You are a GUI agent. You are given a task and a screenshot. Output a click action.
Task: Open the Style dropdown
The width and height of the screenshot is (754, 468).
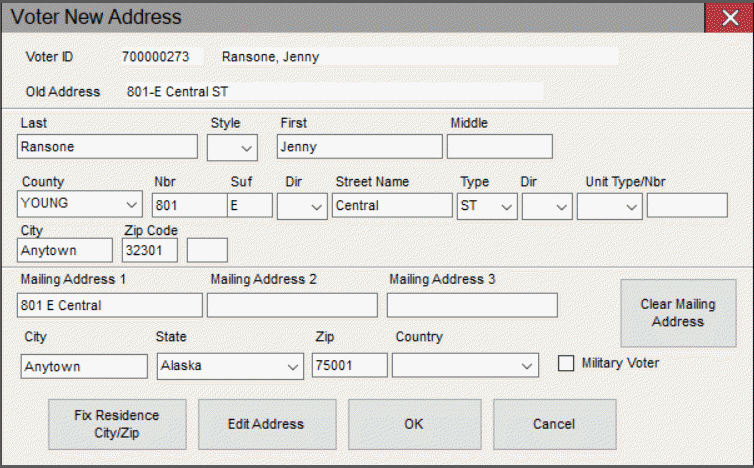pyautogui.click(x=232, y=148)
